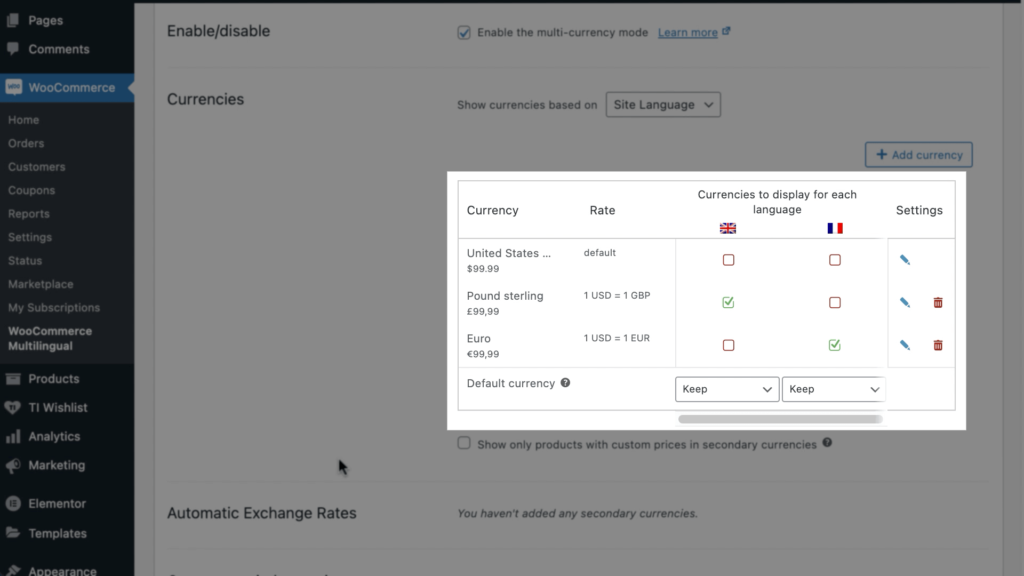The image size is (1024, 576).
Task: Click the '€99,99' price sample text
Action: pos(483,354)
